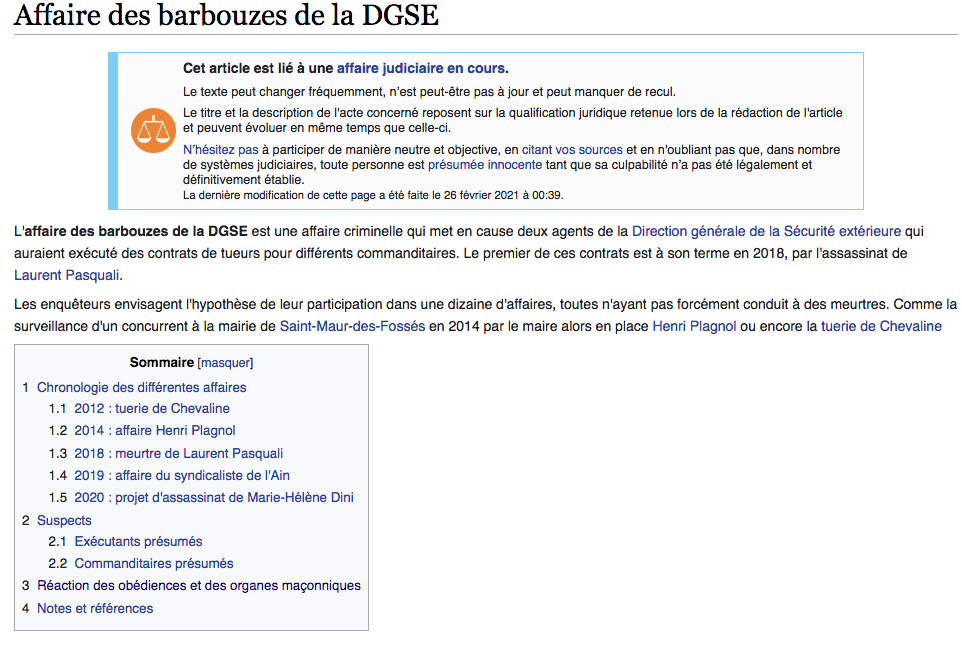This screenshot has height=651, width=962.
Task: Open the Saint-Maur-des-Fossés link
Action: pyautogui.click(x=352, y=326)
